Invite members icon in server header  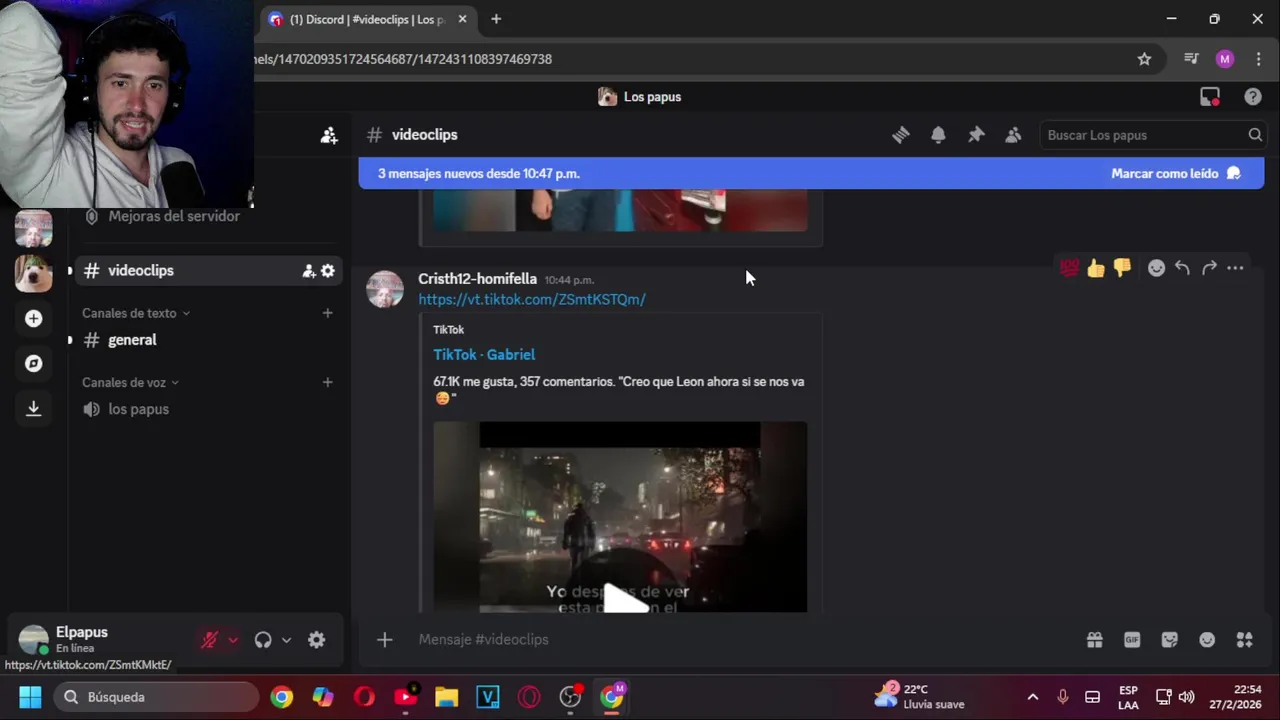coord(329,135)
